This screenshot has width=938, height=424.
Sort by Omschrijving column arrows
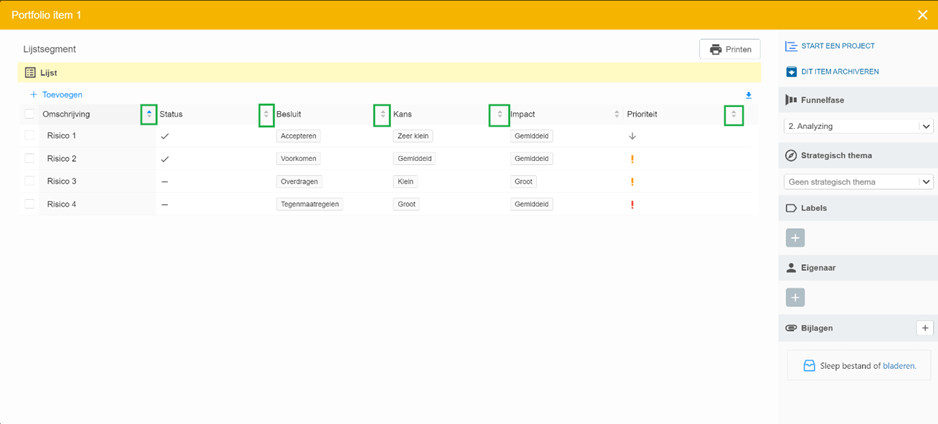[149, 114]
